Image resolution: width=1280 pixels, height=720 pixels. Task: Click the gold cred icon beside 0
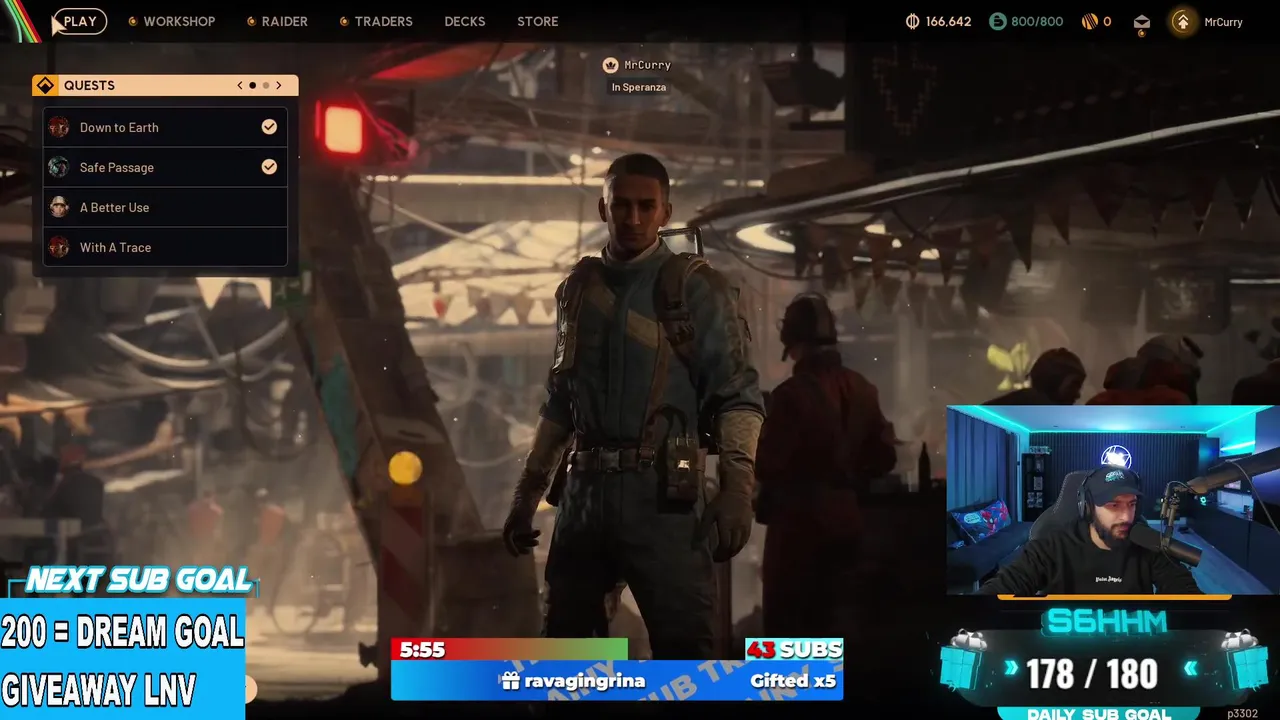[1089, 21]
